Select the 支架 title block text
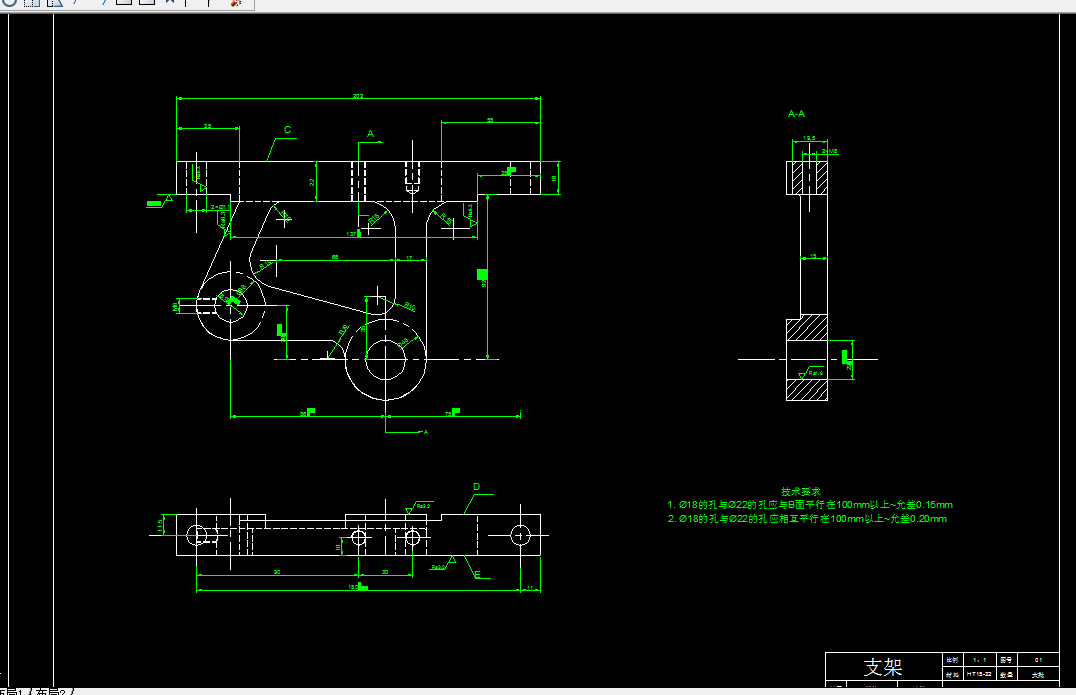 882,666
